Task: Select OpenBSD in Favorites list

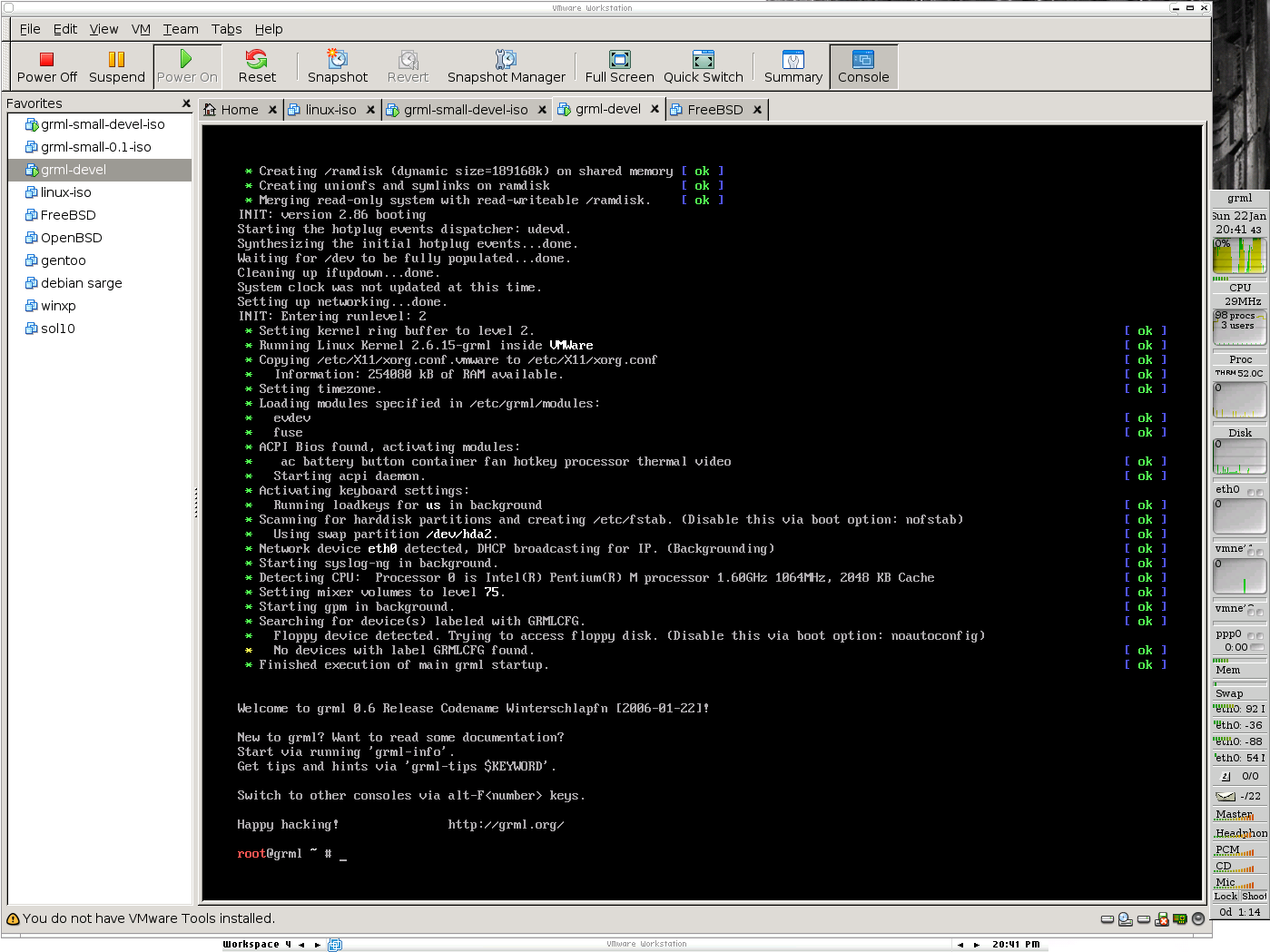Action: 100,238
